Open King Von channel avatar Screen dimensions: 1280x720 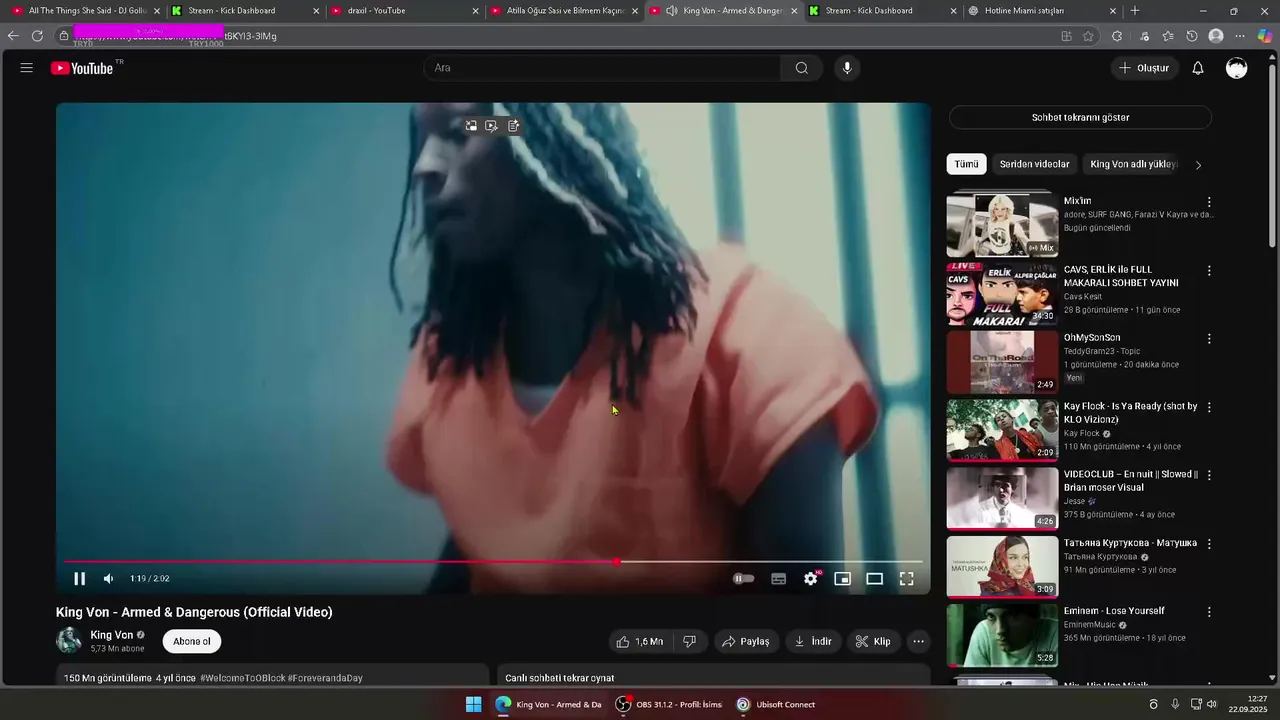(x=69, y=641)
